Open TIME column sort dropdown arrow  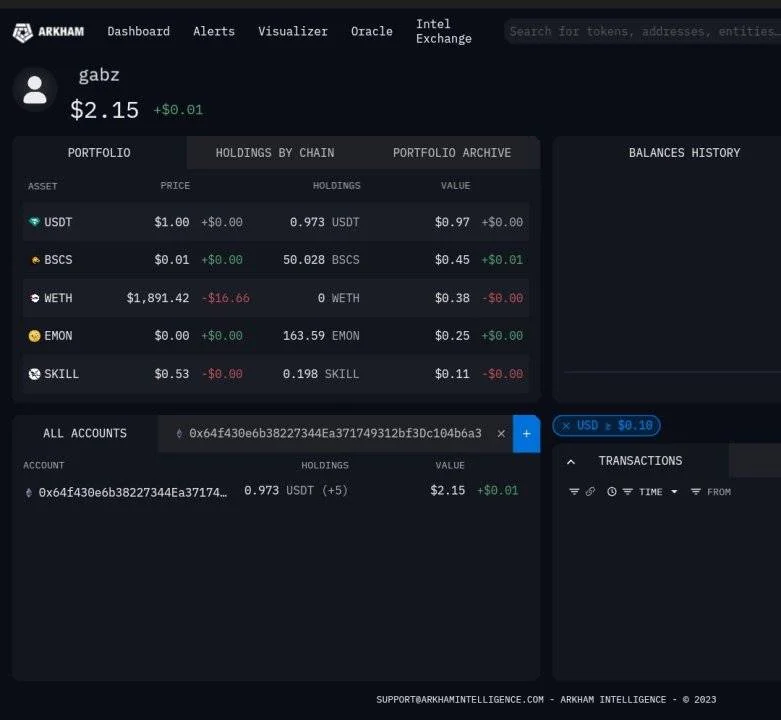click(x=674, y=492)
